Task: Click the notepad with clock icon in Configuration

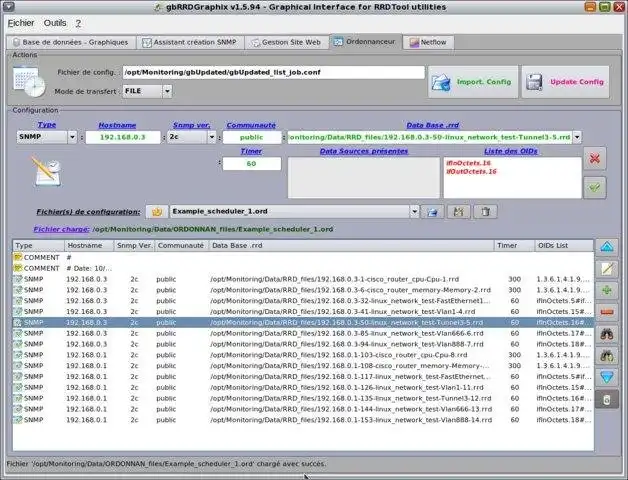Action: click(x=46, y=171)
